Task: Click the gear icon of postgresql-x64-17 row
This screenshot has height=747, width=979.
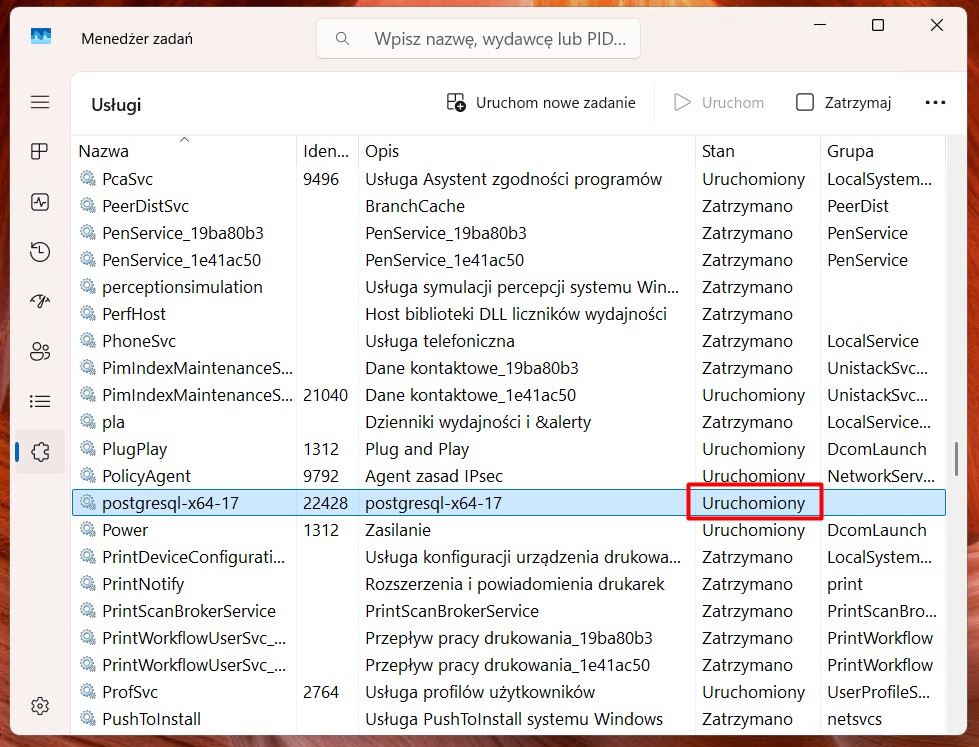Action: [88, 503]
